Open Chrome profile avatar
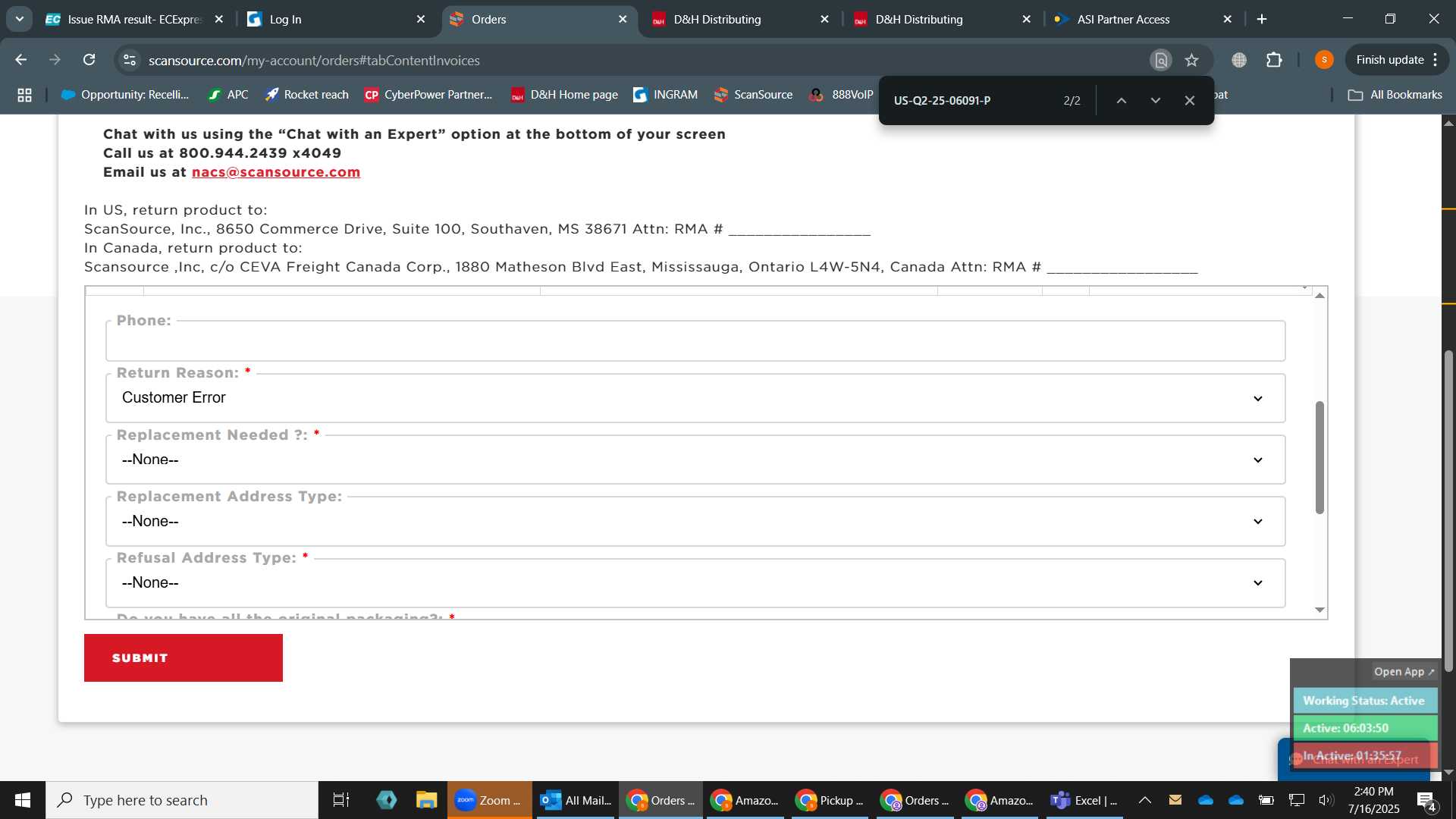 tap(1324, 60)
